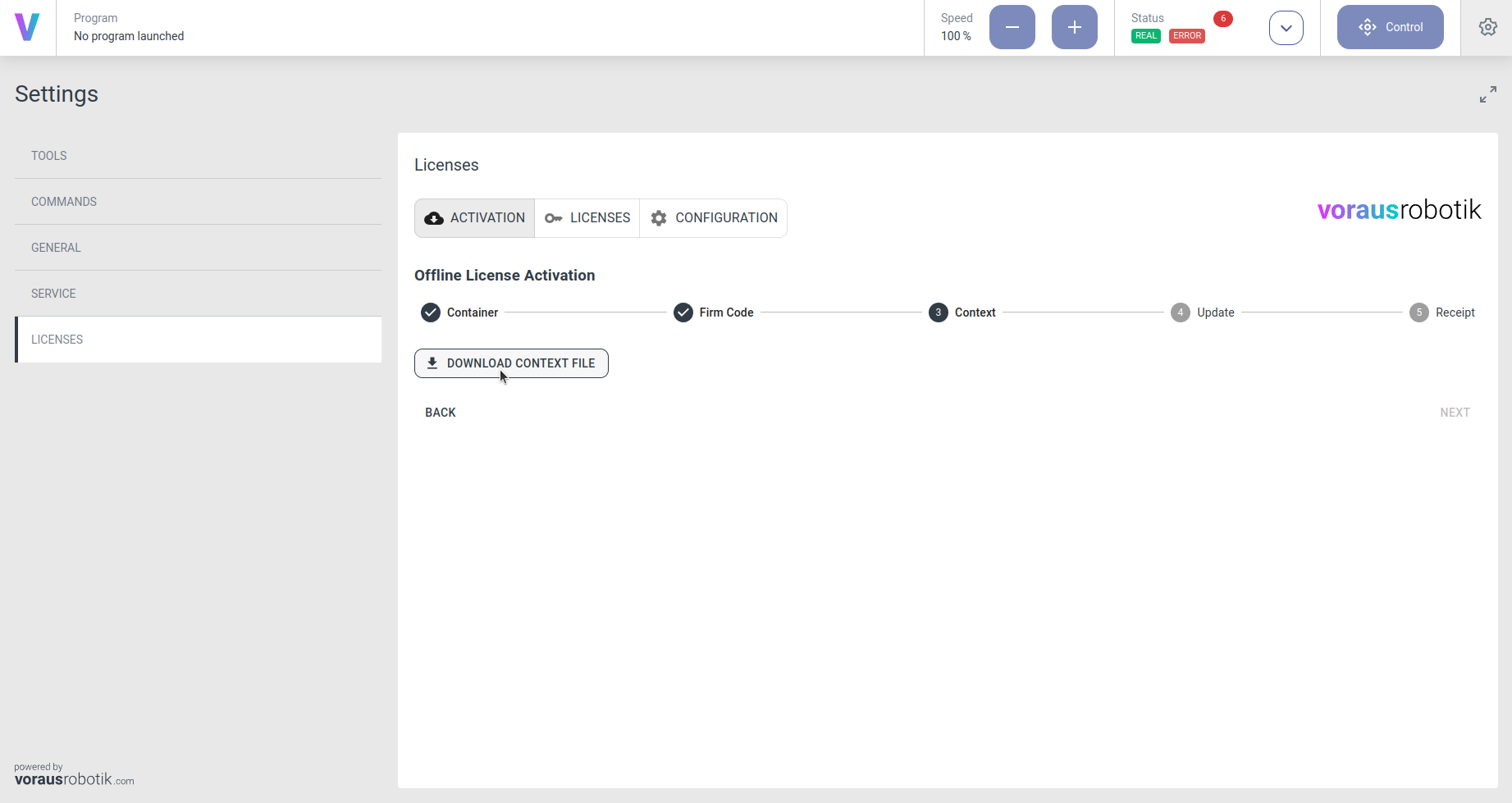The image size is (1512, 803).
Task: Click the Container step checkmark icon
Action: coord(431,313)
